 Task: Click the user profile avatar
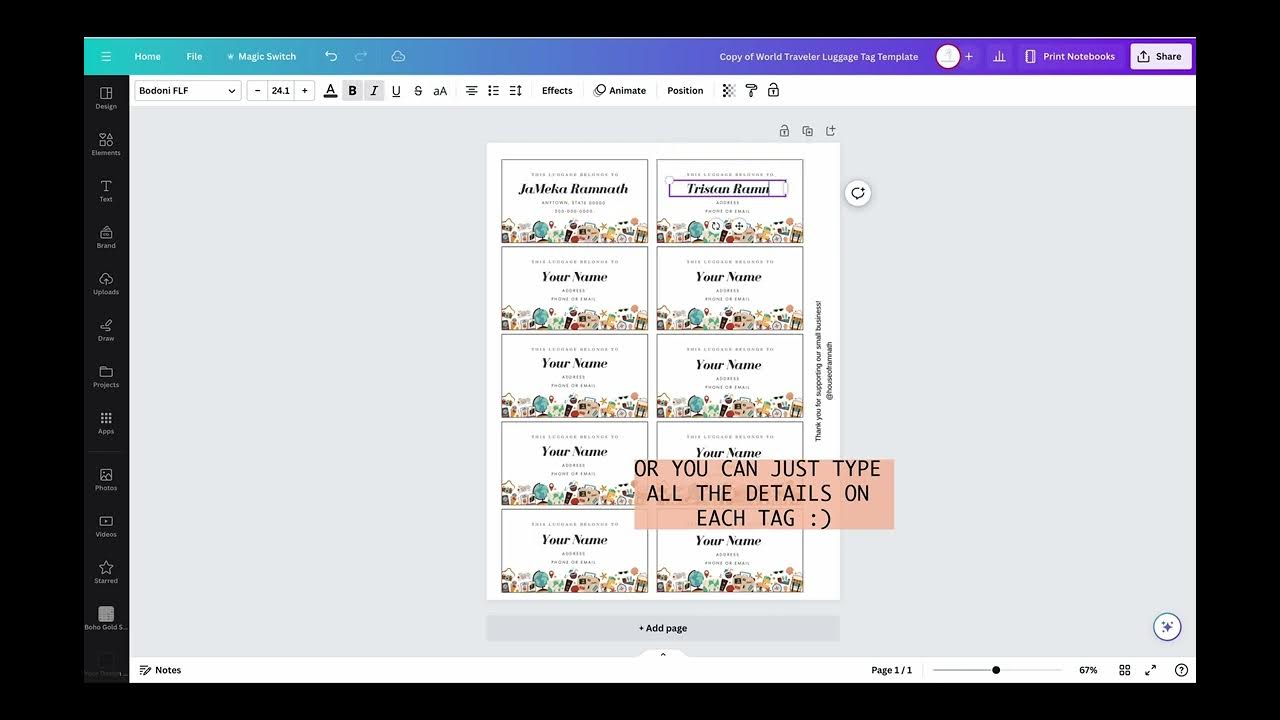(x=947, y=57)
